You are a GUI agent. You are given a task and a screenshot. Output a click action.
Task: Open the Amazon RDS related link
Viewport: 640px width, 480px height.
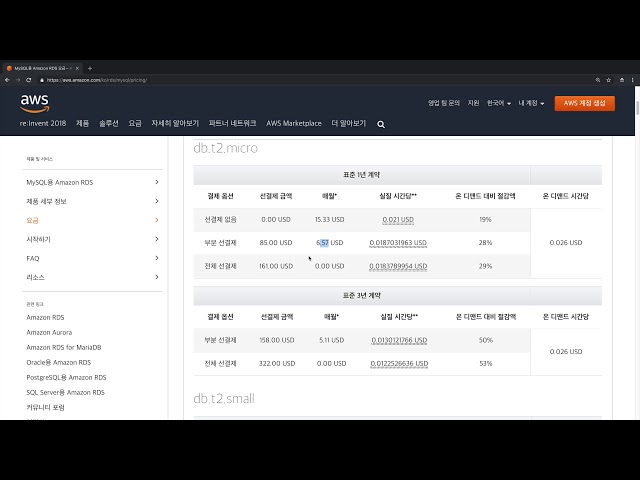pos(45,318)
